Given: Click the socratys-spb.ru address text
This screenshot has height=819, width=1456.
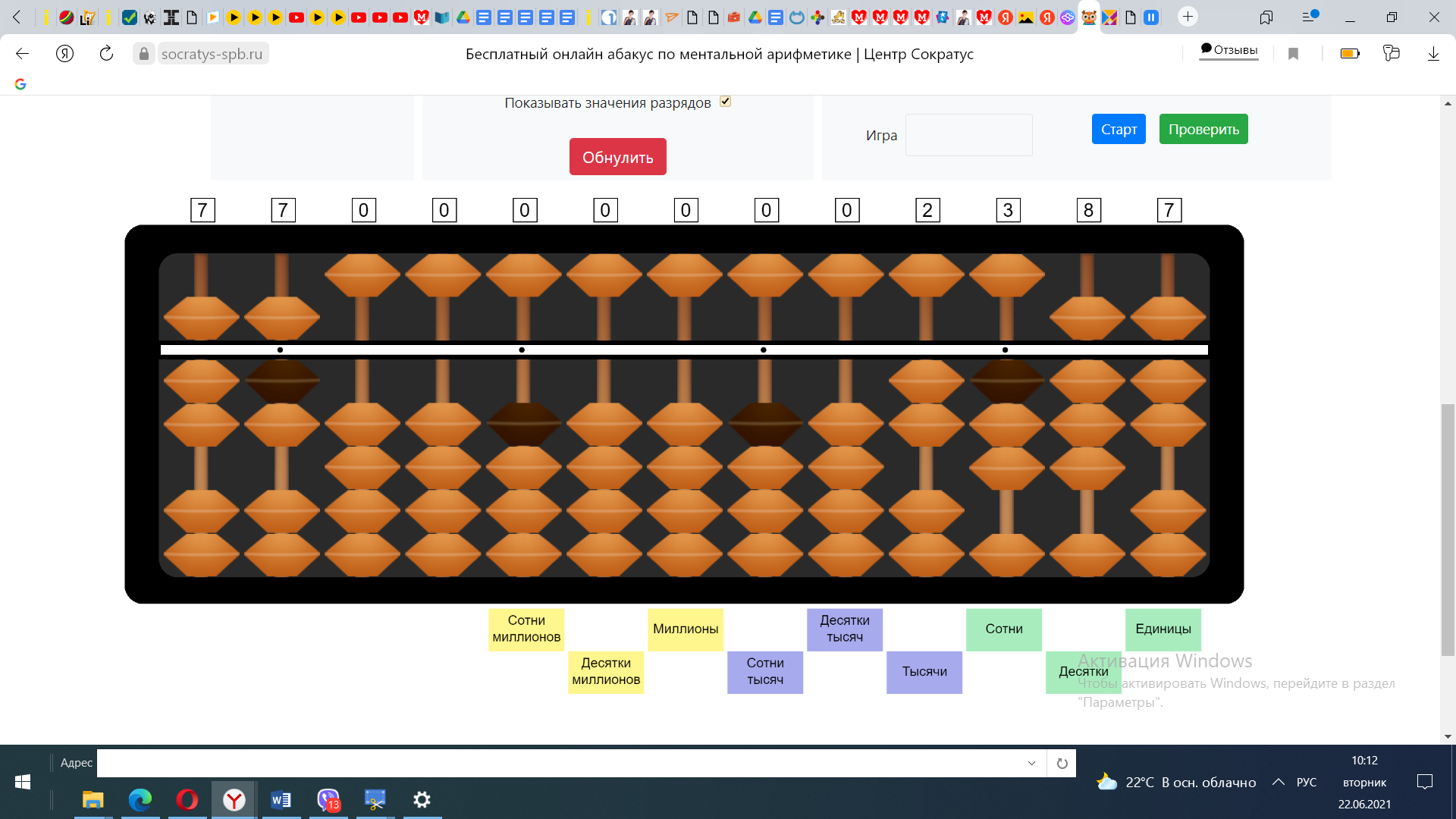Looking at the screenshot, I should pos(212,54).
